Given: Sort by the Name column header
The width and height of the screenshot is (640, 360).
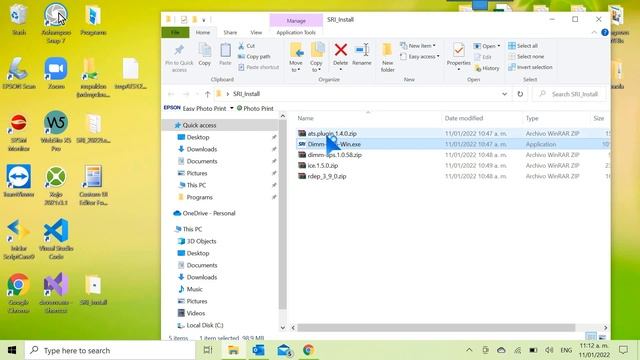Looking at the screenshot, I should coord(305,118).
